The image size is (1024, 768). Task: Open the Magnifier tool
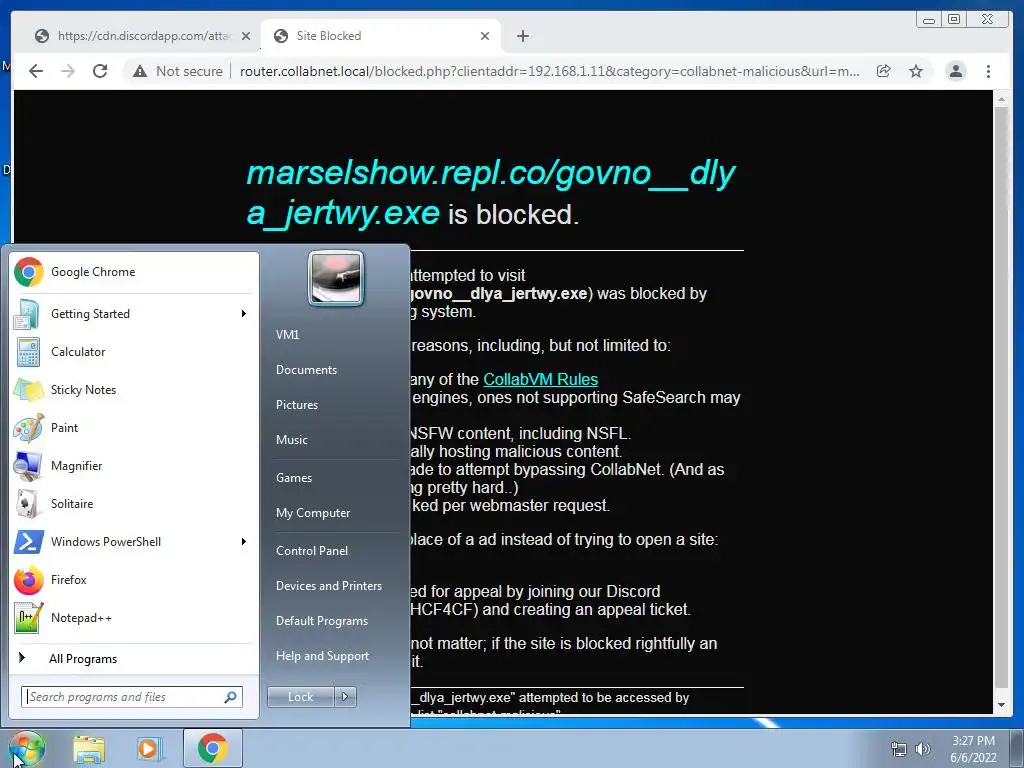pyautogui.click(x=135, y=466)
